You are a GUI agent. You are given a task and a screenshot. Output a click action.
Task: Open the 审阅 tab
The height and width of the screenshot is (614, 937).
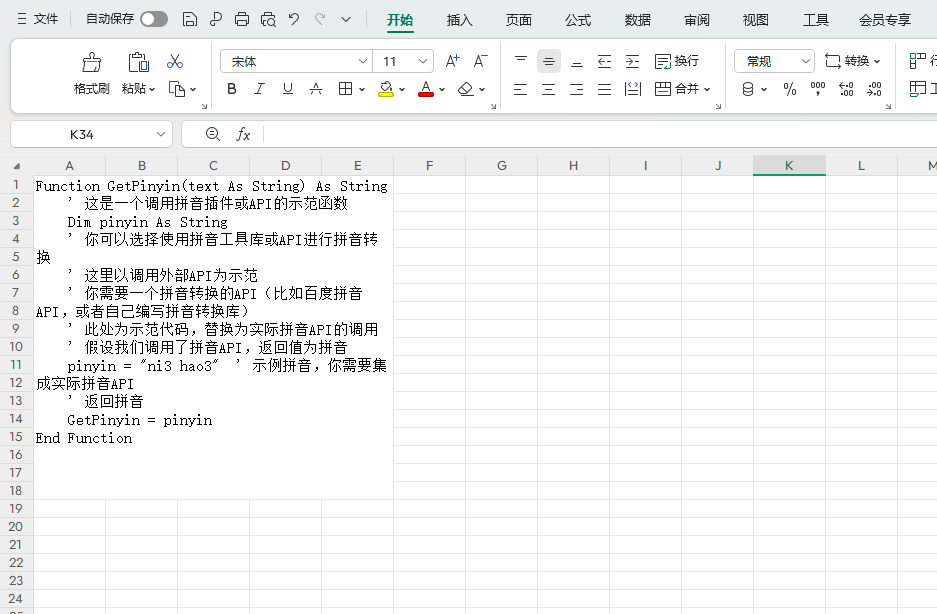pyautogui.click(x=697, y=20)
